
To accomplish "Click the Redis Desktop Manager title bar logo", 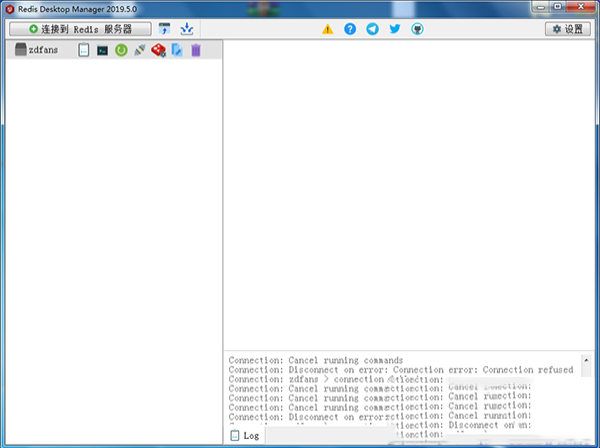I will coord(10,9).
